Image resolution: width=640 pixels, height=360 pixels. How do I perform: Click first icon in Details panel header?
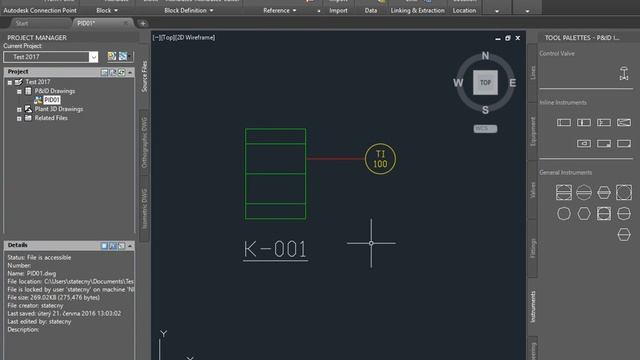coord(104,246)
